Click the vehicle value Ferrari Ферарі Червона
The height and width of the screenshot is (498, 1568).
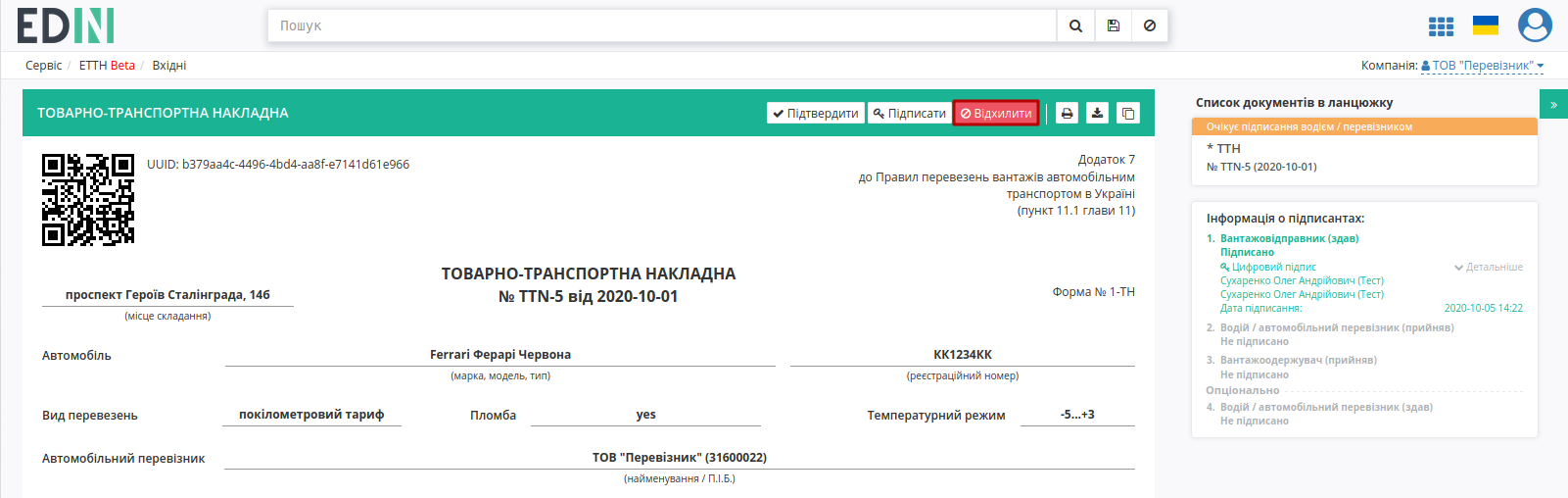tap(500, 355)
